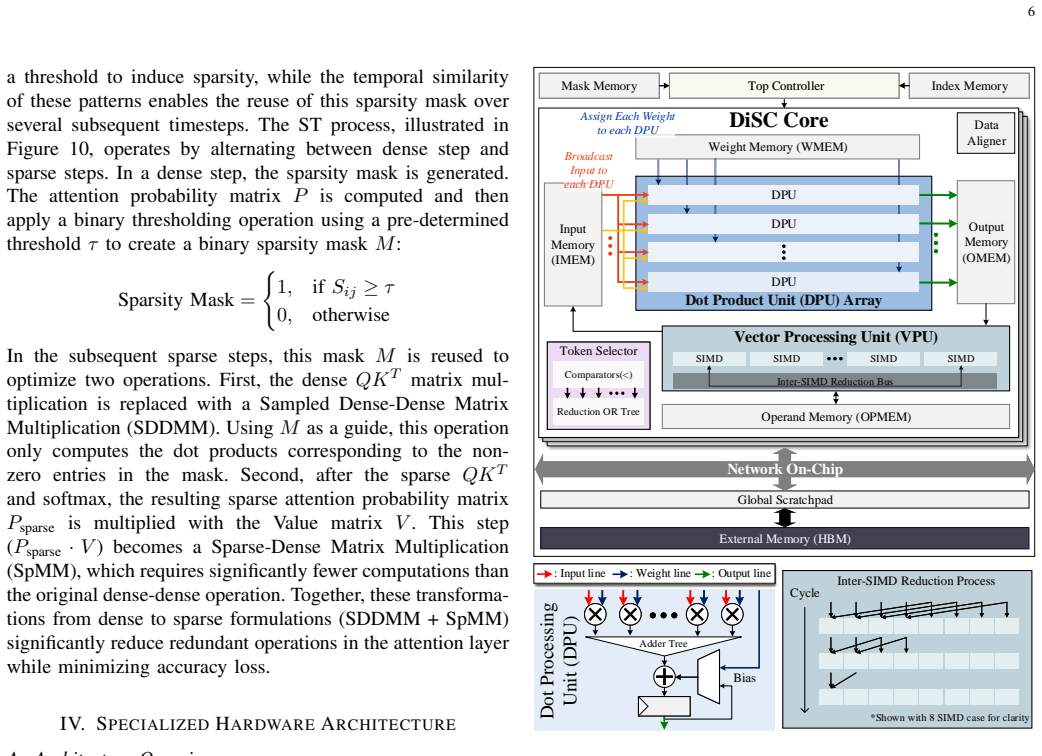Viewport: 1042px width, 756px height.
Task: Click the Operand Memory (OPMEM) block
Action: tap(835, 417)
